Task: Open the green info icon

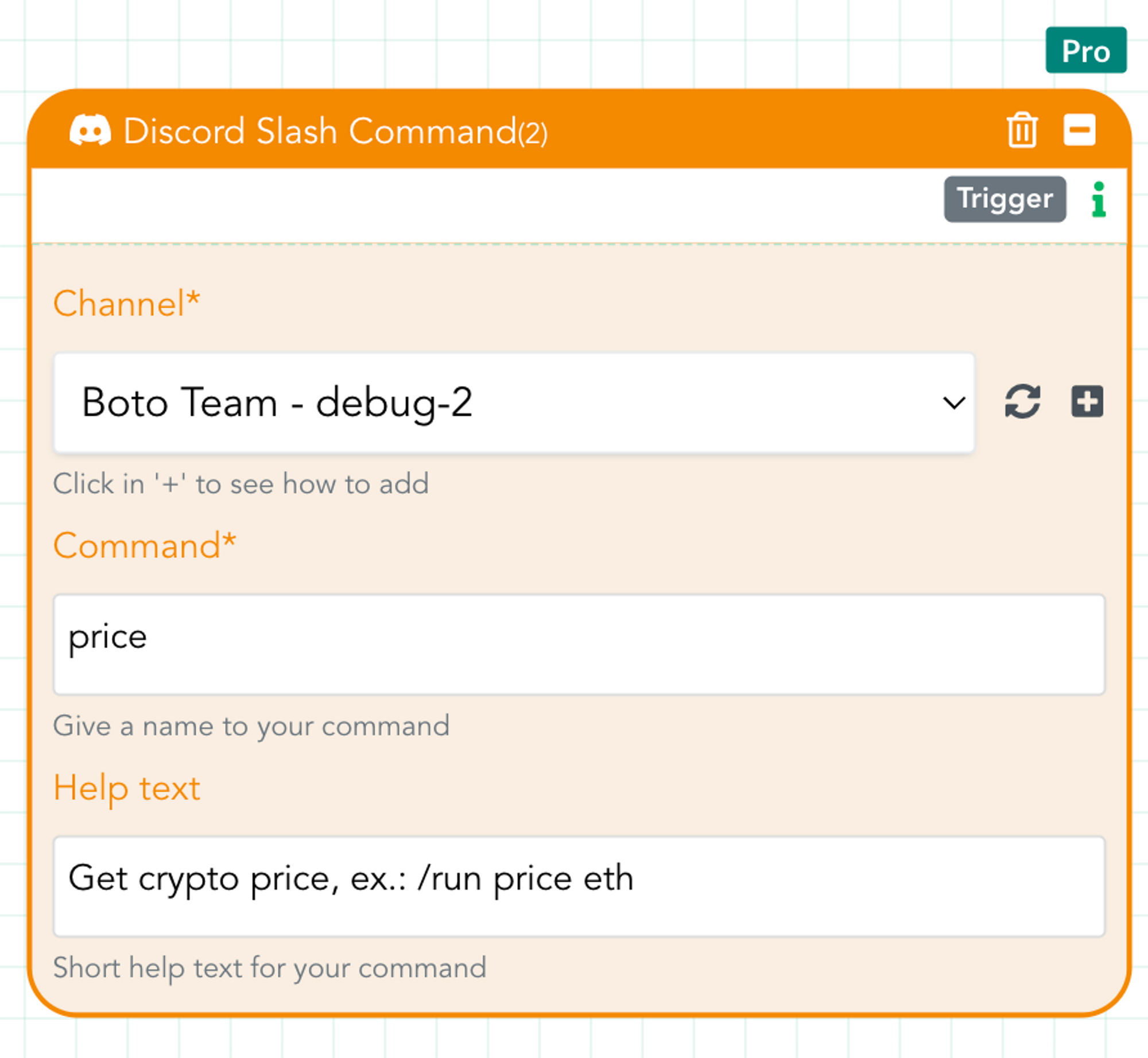Action: [x=1099, y=200]
